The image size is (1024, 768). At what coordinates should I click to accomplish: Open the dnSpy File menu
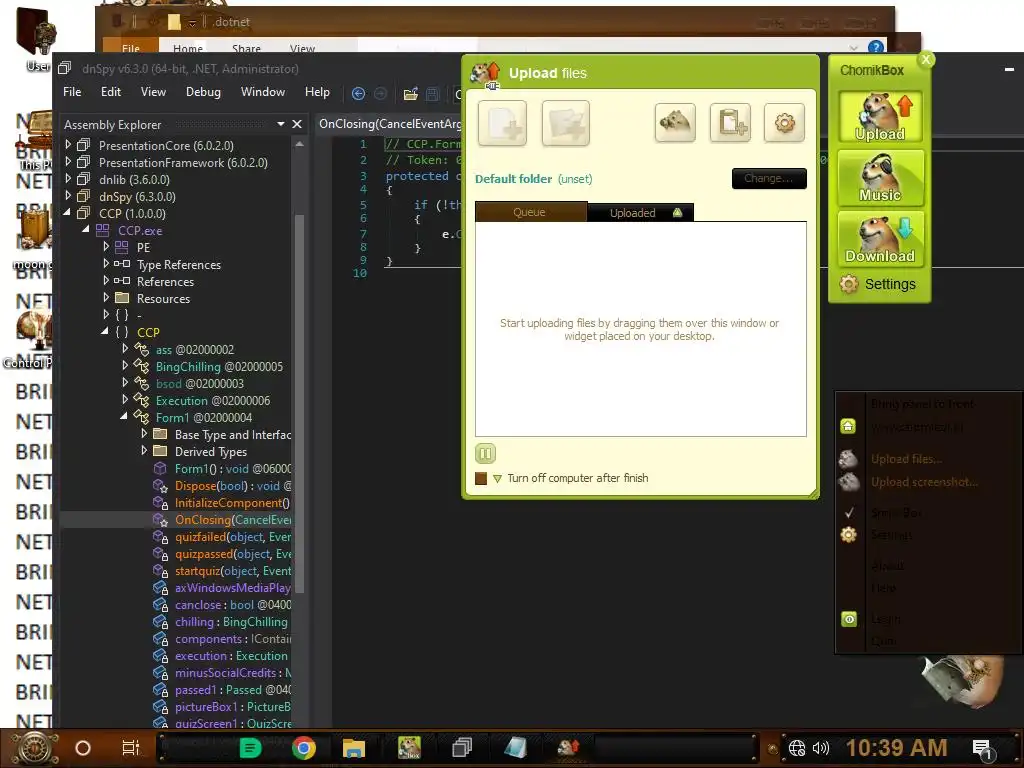tap(72, 92)
